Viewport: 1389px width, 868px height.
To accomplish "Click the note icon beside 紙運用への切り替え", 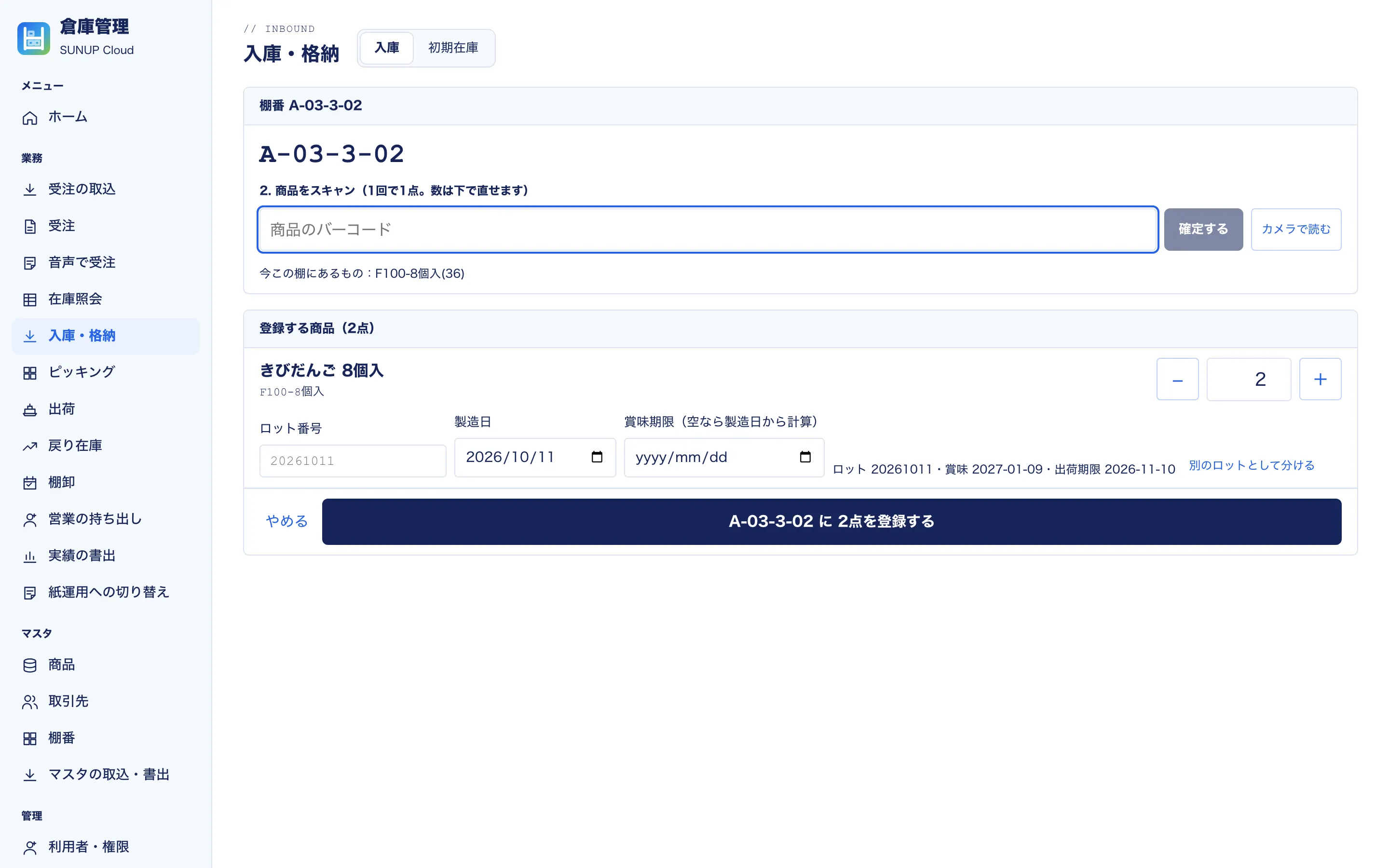I will click(30, 593).
